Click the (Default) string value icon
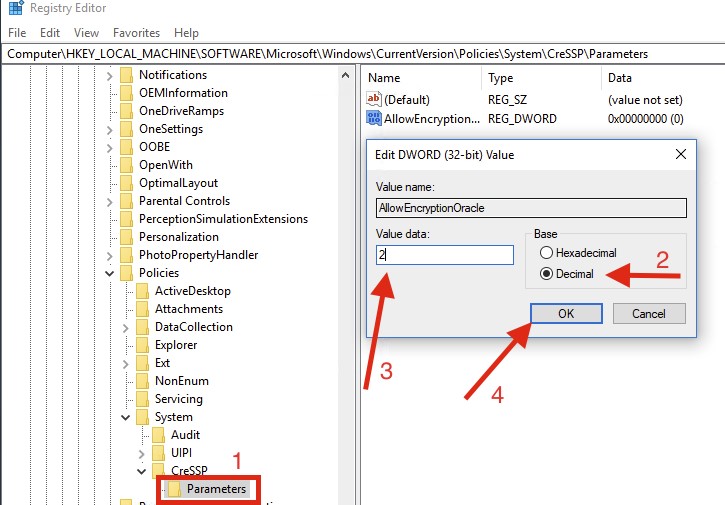The image size is (725, 505). (375, 99)
